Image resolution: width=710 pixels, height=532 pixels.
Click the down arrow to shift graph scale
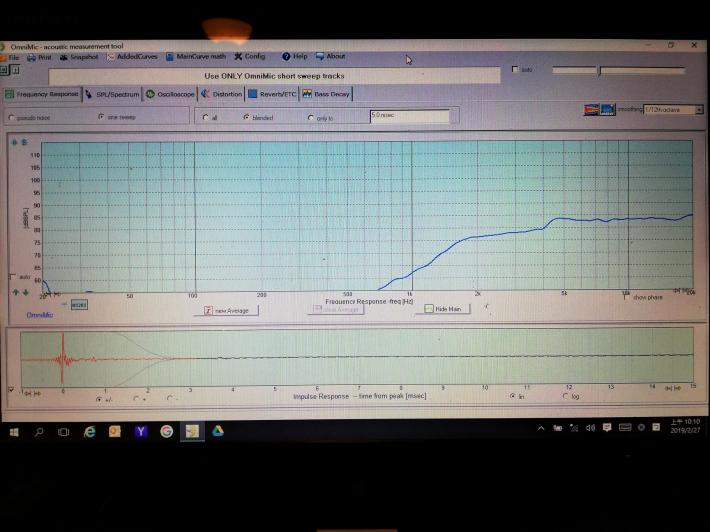coord(26,292)
